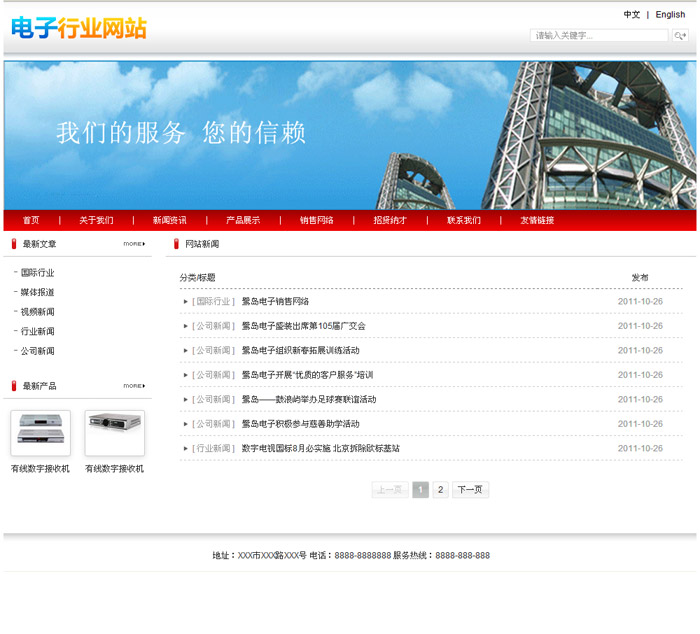Click the 电子行业网站 site logo

[x=79, y=28]
